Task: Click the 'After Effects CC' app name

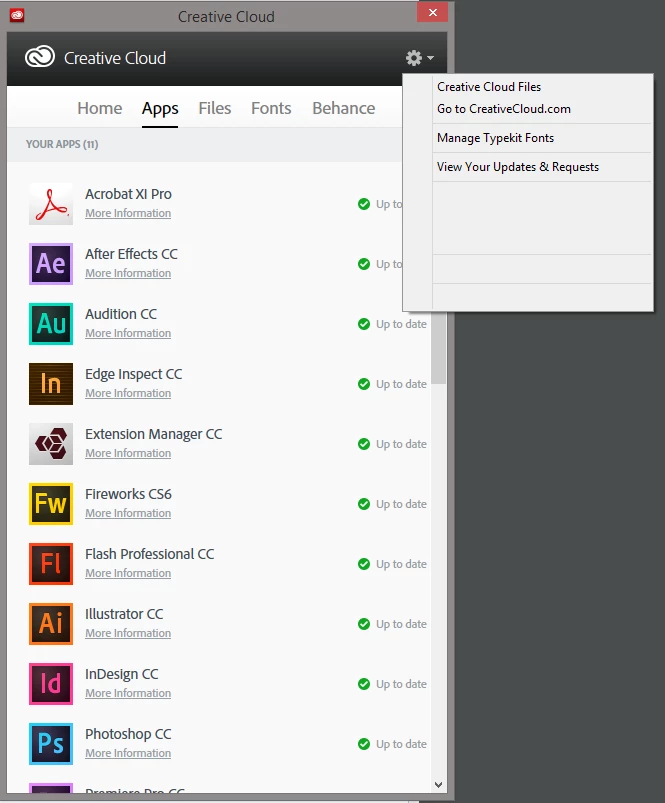Action: coord(131,254)
